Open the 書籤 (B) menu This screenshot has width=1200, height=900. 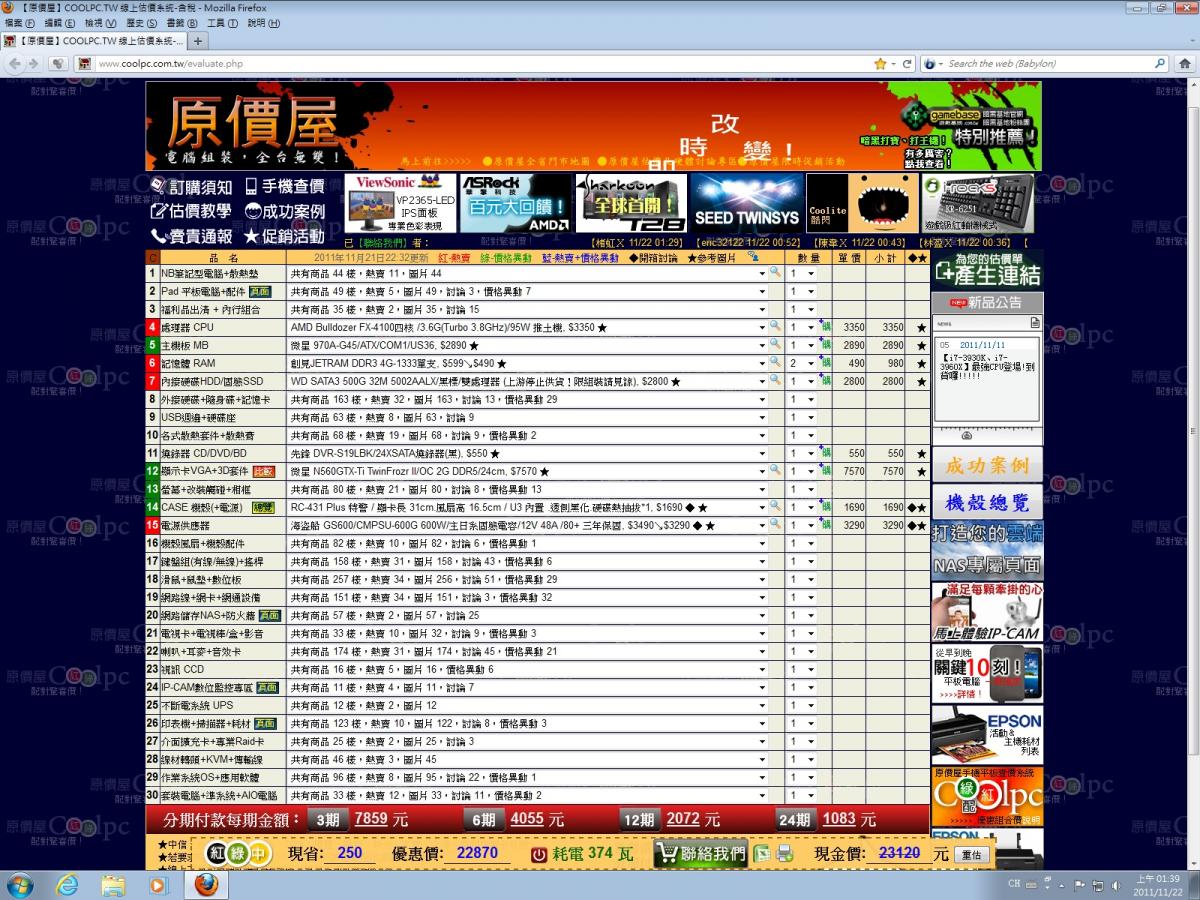(180, 22)
